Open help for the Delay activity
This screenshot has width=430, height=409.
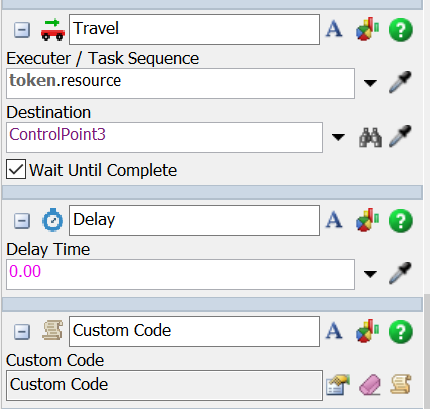pyautogui.click(x=401, y=221)
